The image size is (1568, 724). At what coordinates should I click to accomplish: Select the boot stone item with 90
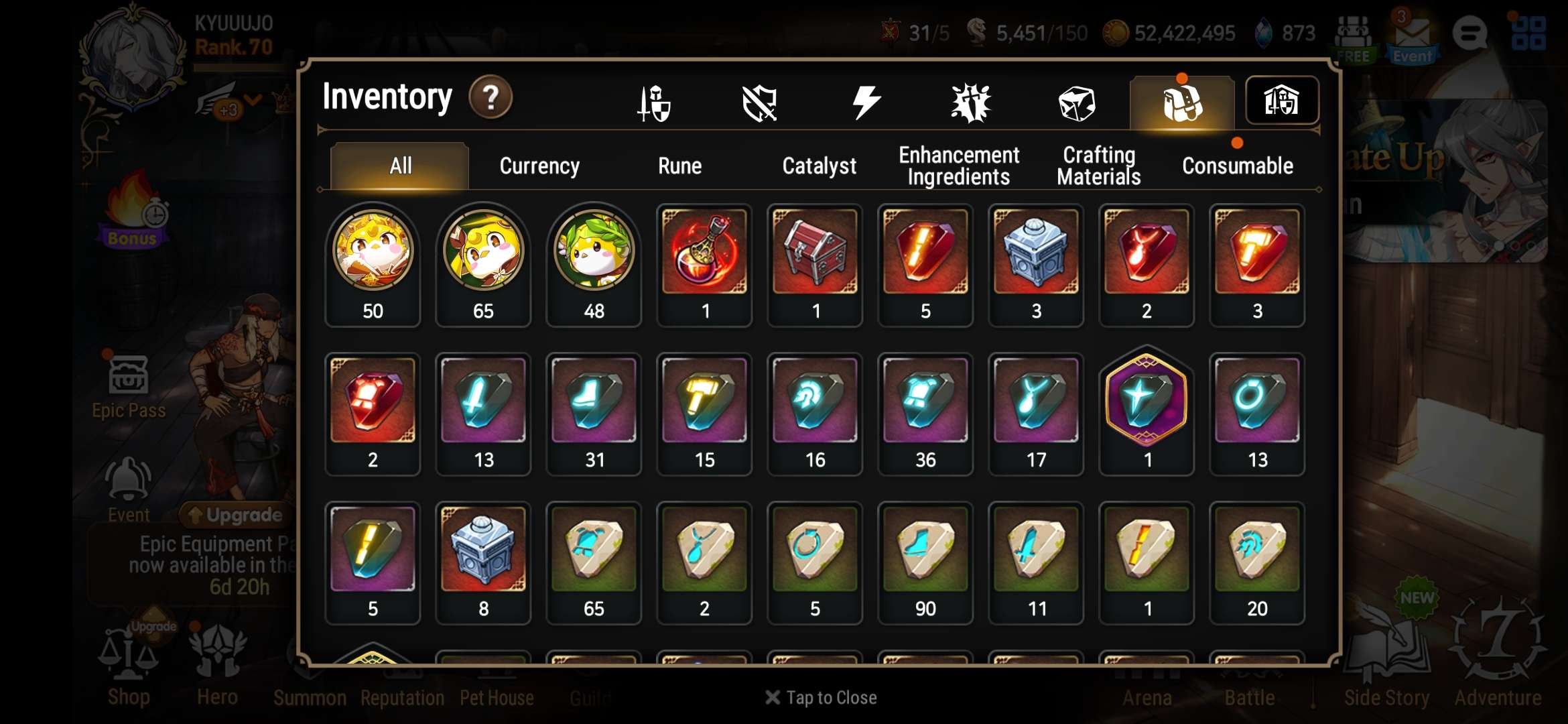[x=925, y=563]
